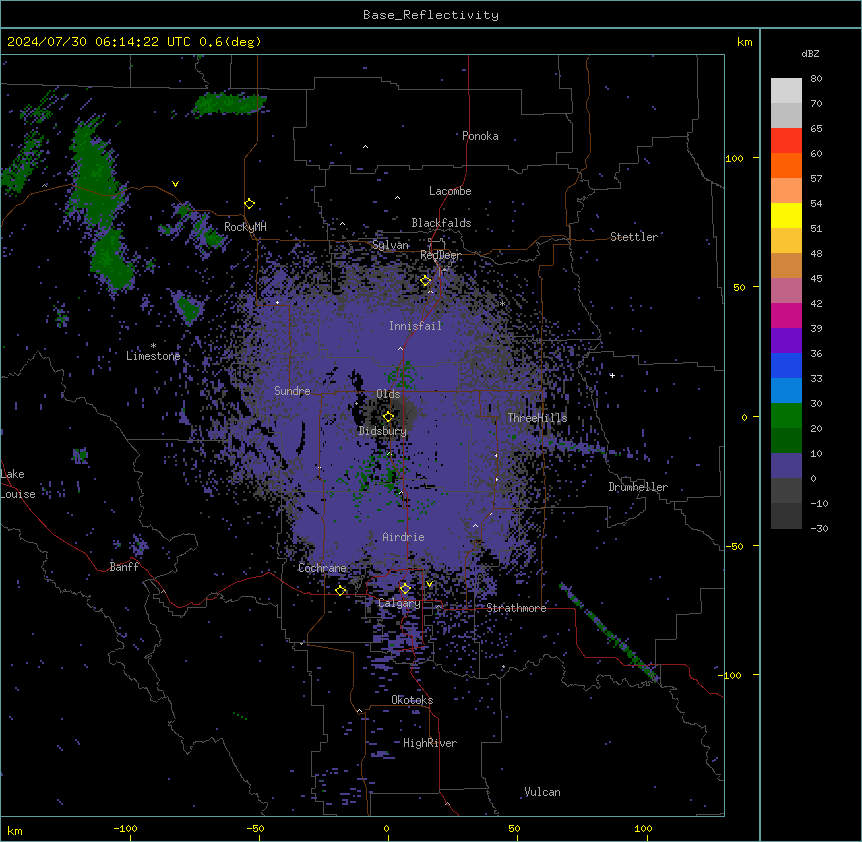Click the Sylvan label
Screen dimensions: 862x842
(x=390, y=245)
